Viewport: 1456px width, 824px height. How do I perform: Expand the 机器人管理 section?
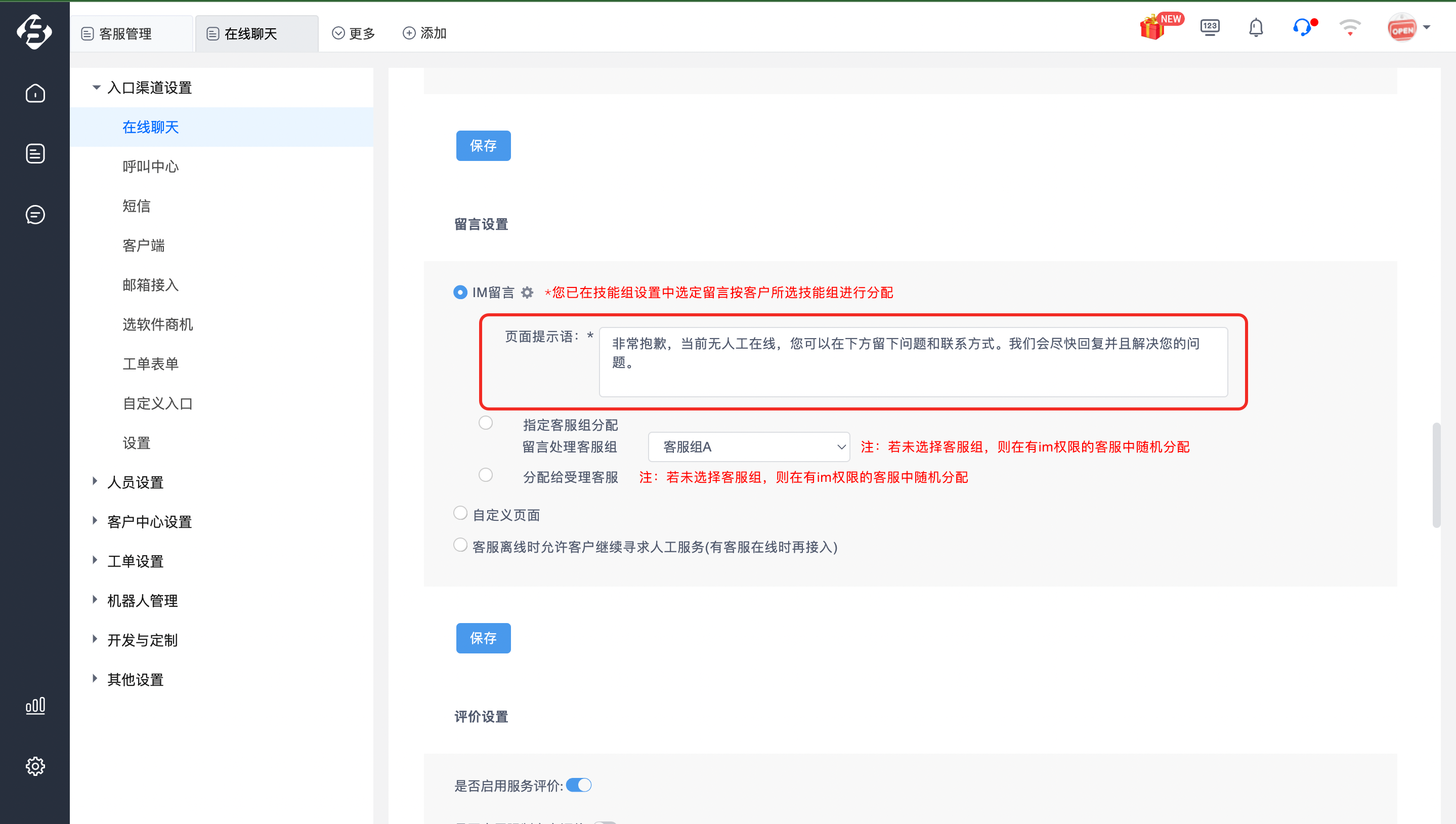pos(143,600)
